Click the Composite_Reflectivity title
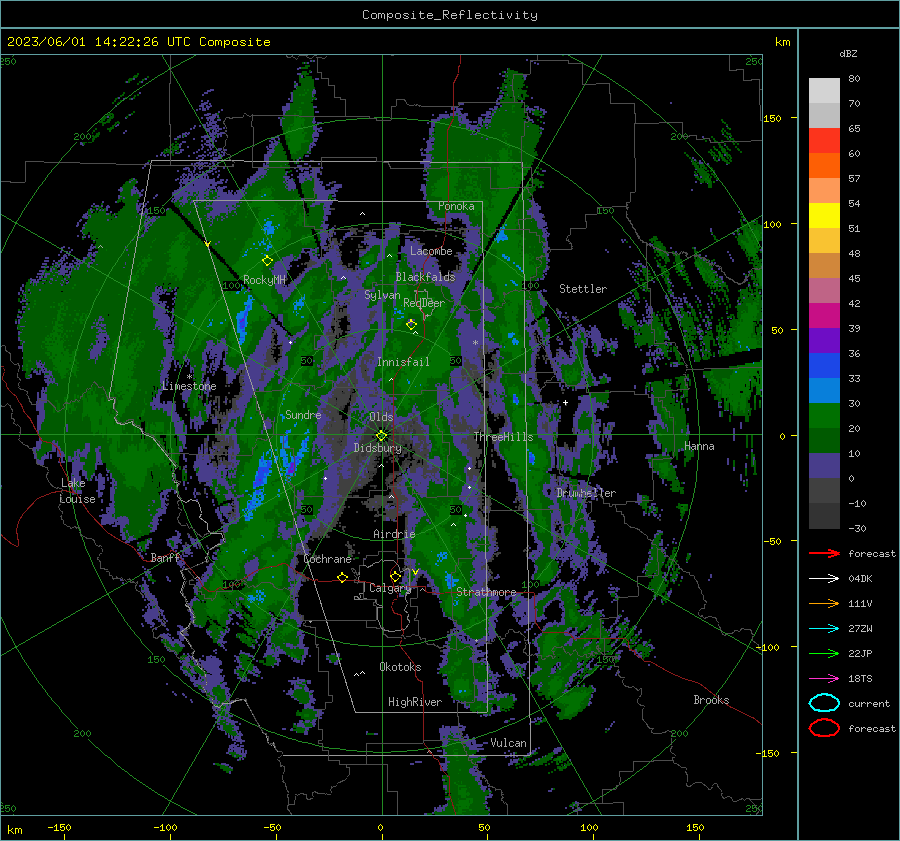The width and height of the screenshot is (900, 841). click(450, 15)
